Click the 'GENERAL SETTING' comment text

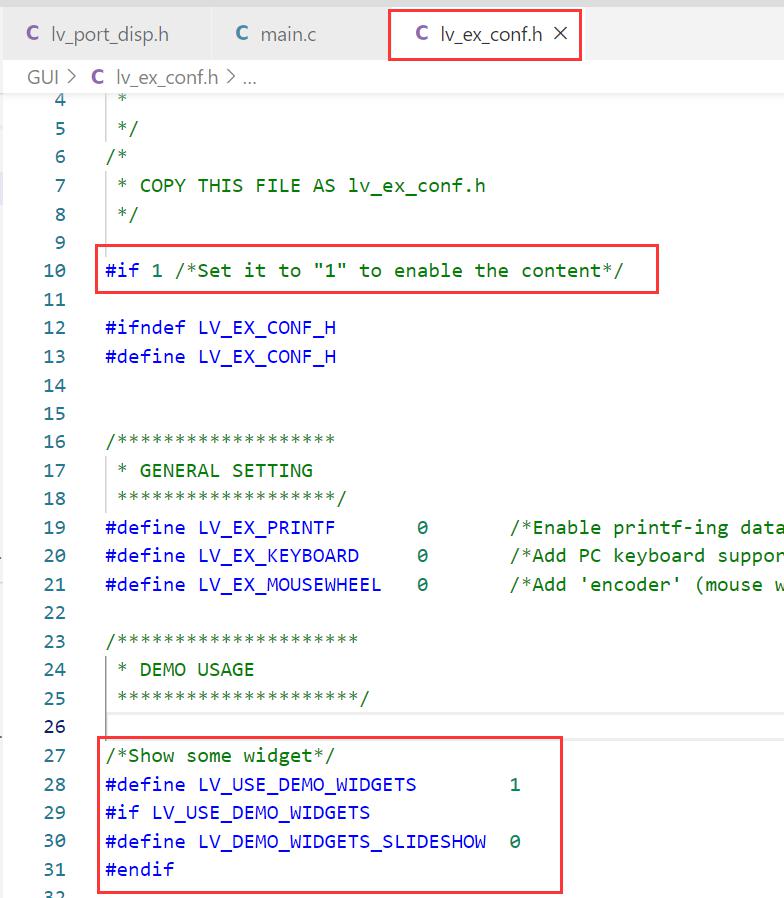click(226, 470)
